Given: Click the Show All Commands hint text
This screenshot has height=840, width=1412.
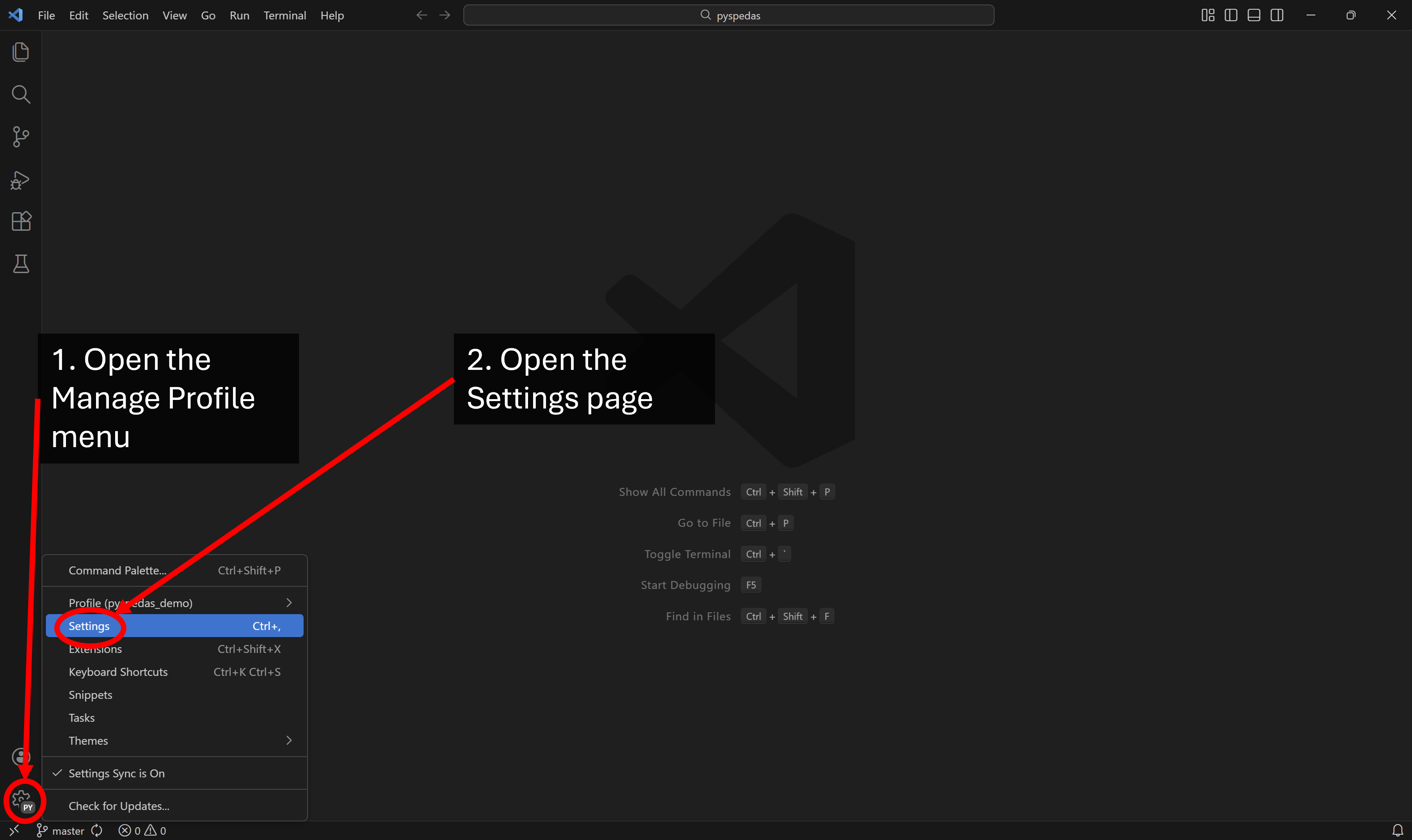Looking at the screenshot, I should point(674,492).
